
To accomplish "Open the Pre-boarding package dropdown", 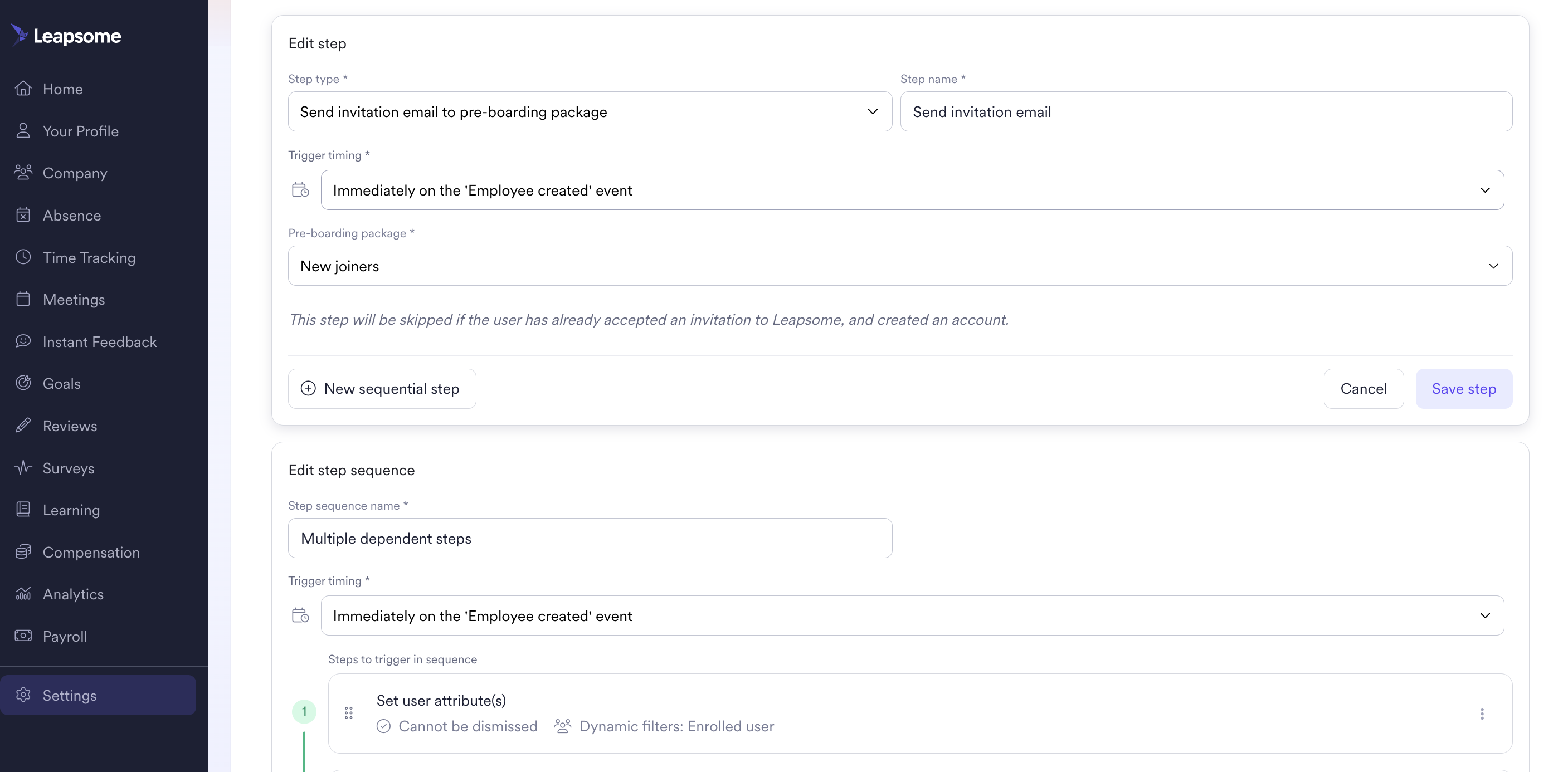I will tap(900, 266).
